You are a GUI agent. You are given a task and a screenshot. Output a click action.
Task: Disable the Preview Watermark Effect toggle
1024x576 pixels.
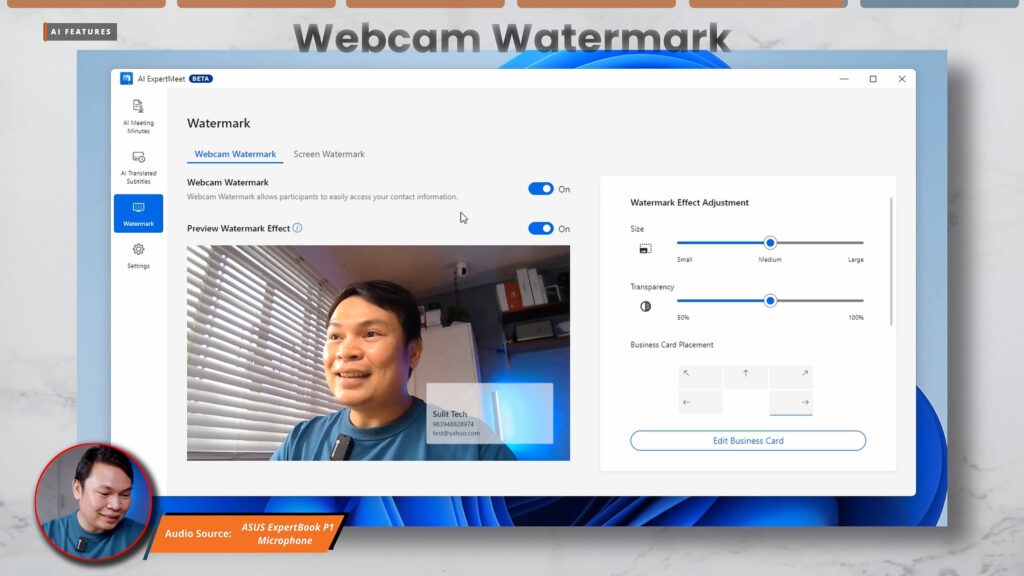click(541, 228)
